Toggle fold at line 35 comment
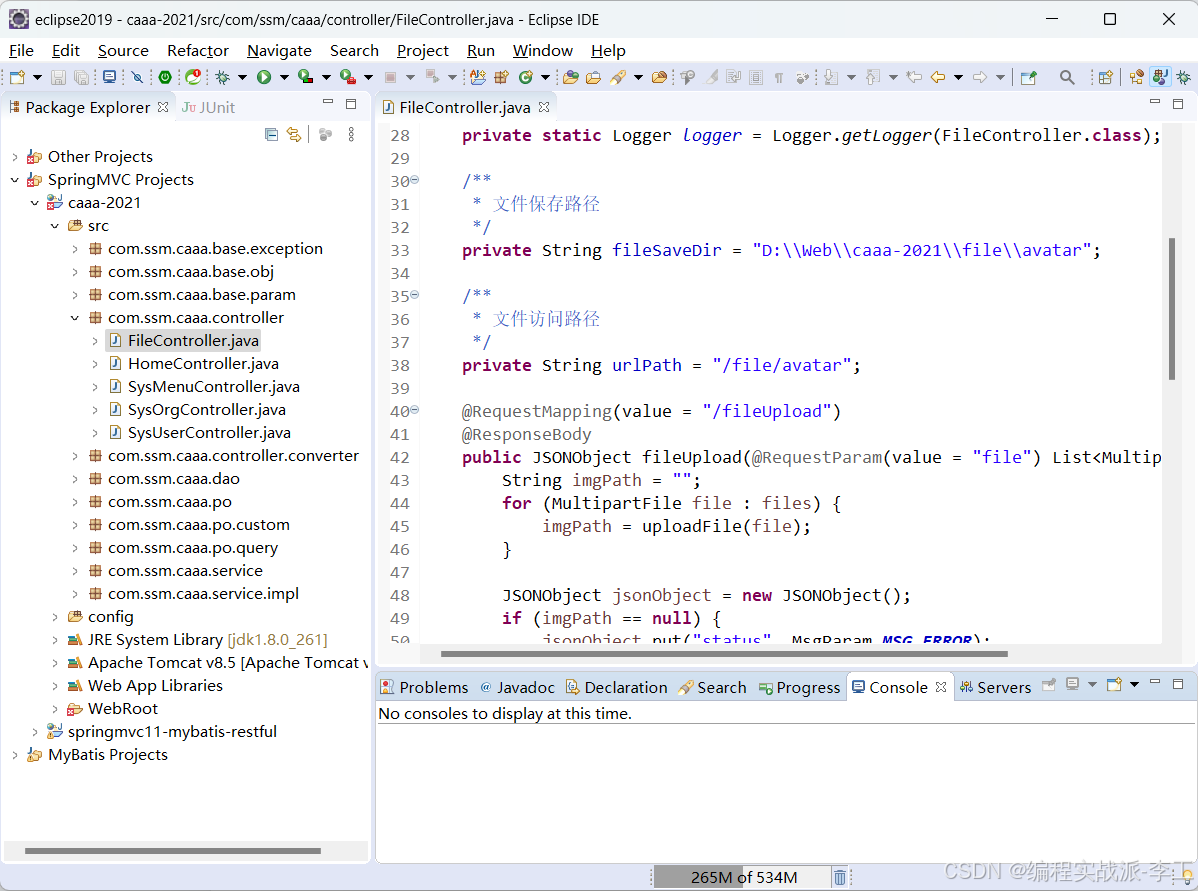This screenshot has width=1198, height=891. coord(415,294)
